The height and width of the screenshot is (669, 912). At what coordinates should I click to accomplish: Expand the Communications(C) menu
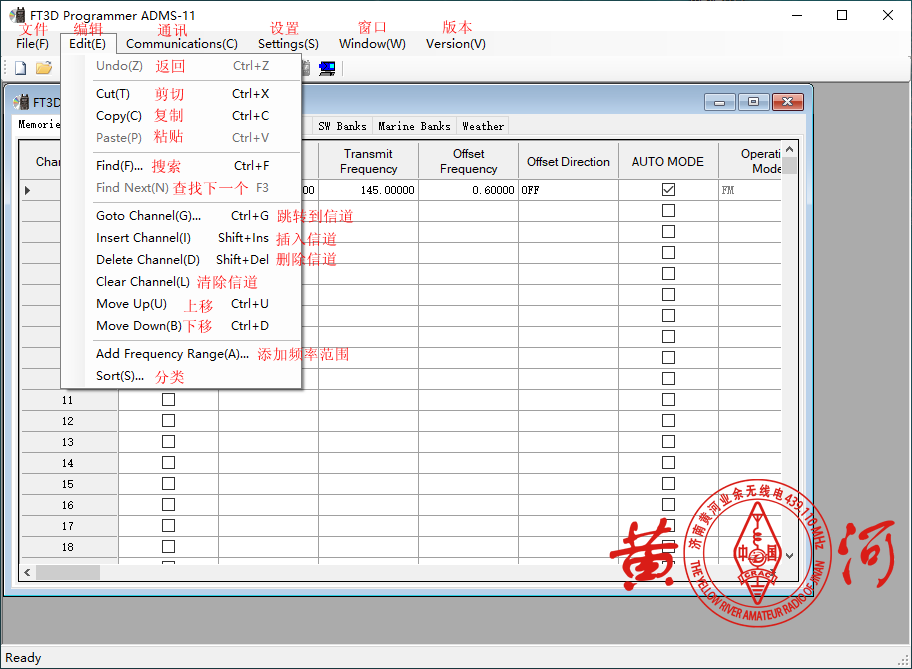click(182, 44)
